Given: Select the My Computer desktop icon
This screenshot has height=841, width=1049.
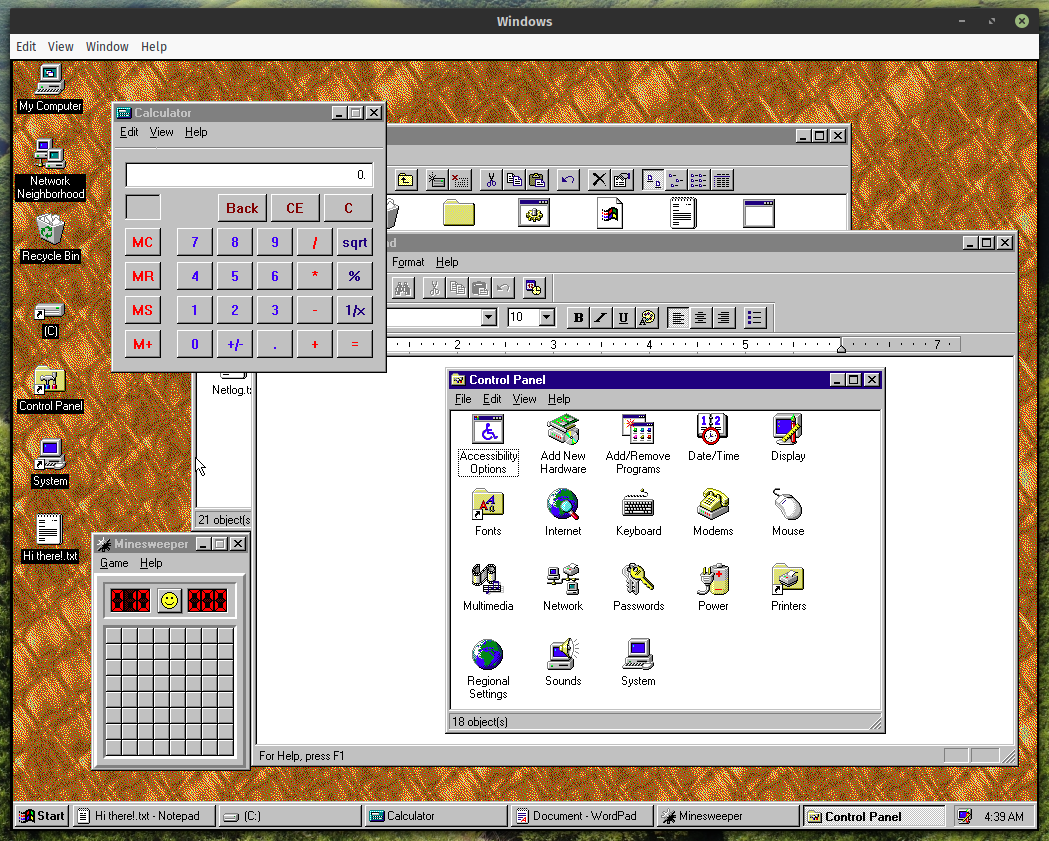Looking at the screenshot, I should pos(50,88).
